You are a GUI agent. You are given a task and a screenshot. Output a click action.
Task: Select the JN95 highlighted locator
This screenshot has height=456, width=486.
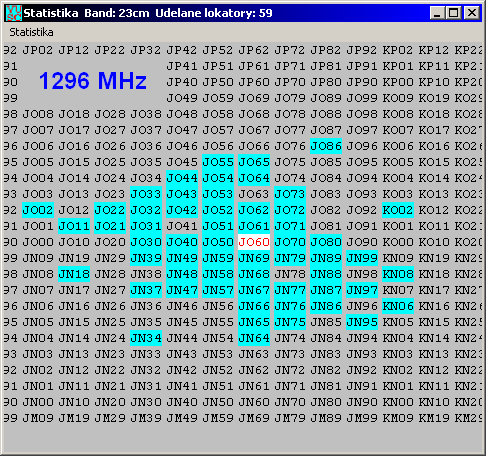pyautogui.click(x=362, y=322)
